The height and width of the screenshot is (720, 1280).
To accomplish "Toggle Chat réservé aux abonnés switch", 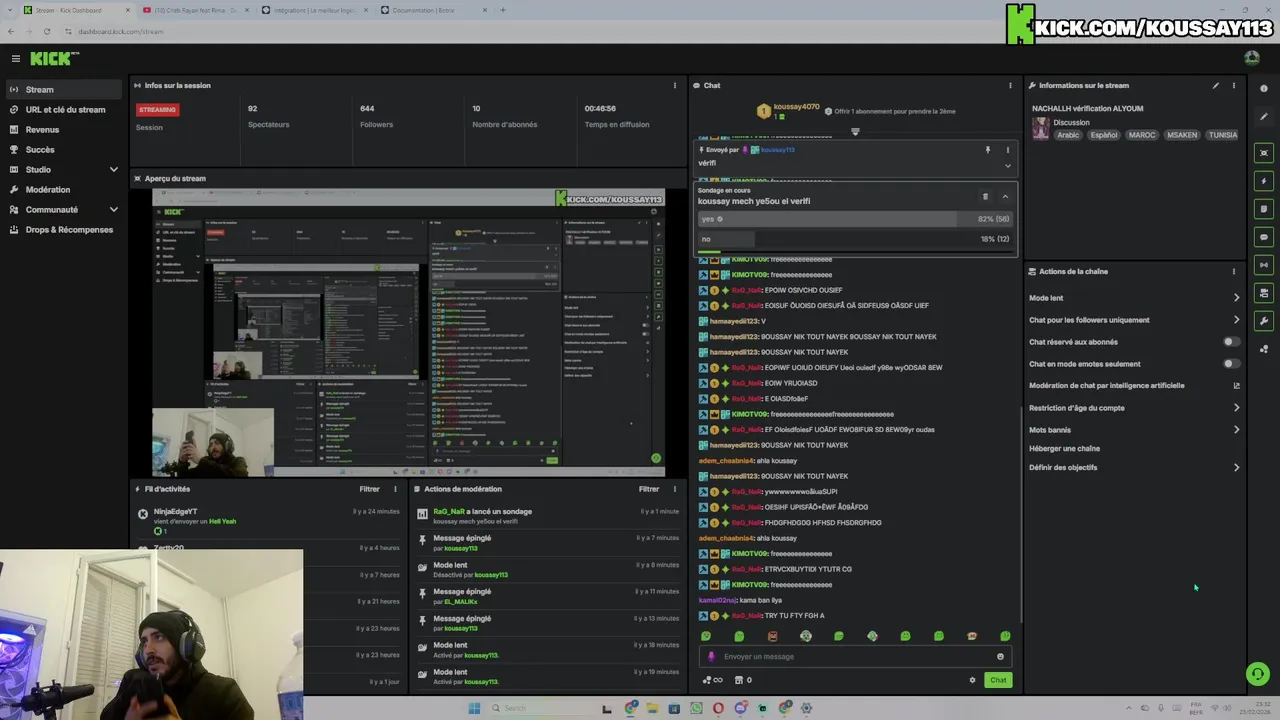I will click(1231, 342).
